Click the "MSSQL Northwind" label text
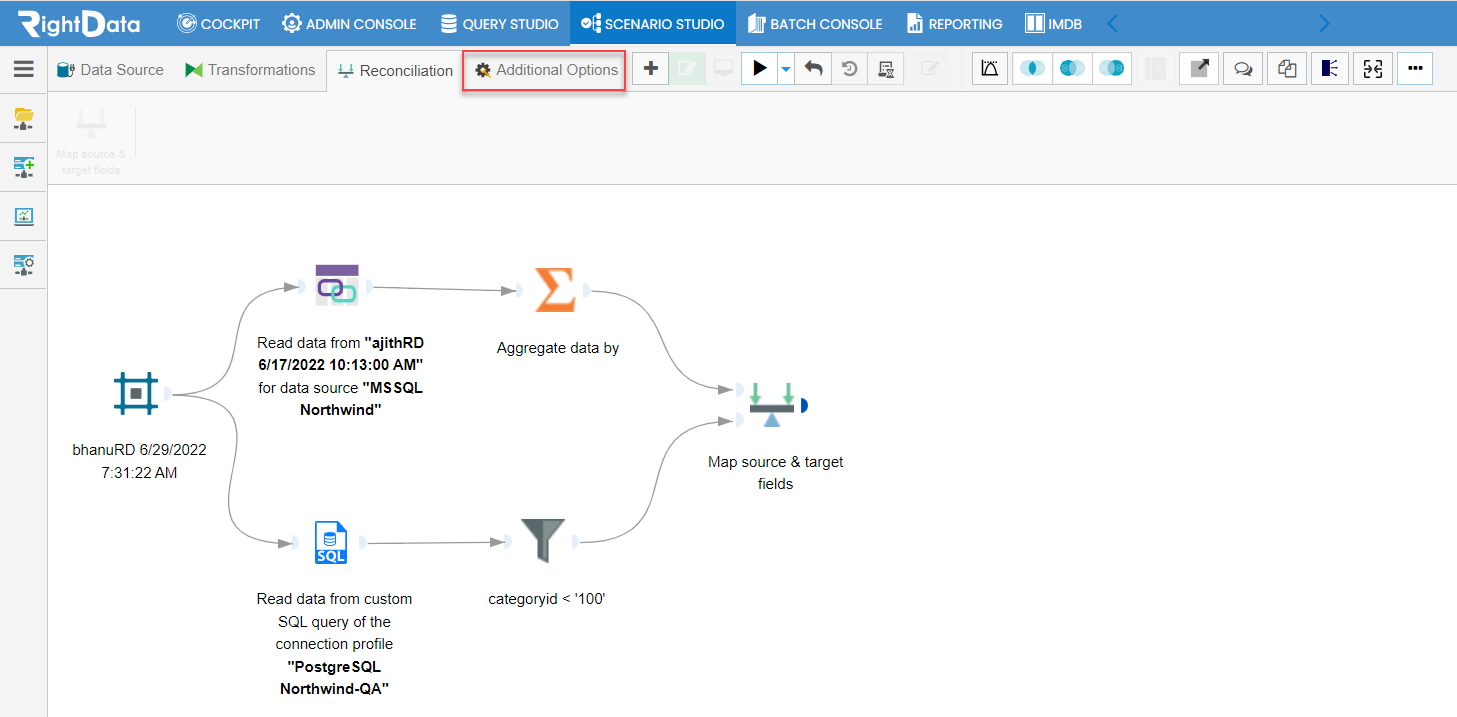1457x717 pixels. point(361,398)
